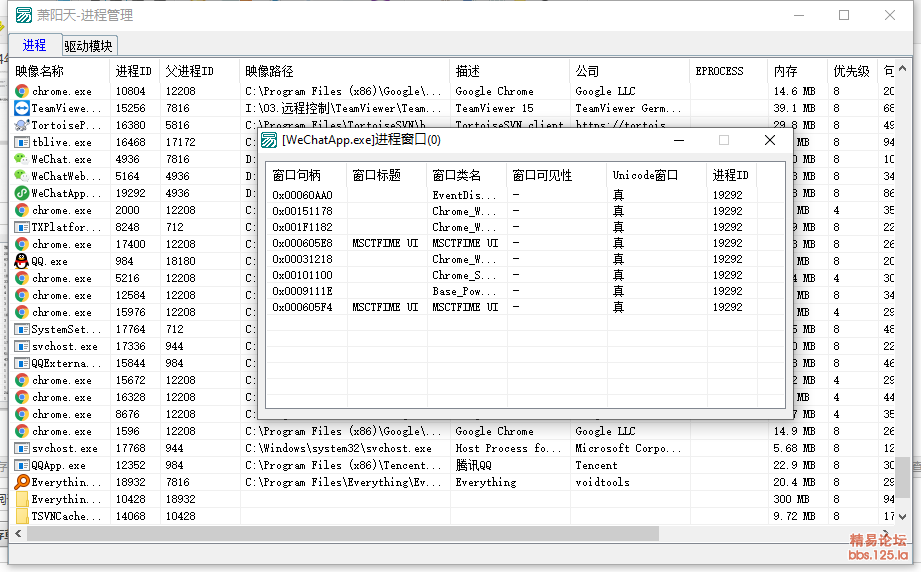Click the horizontal scrollbar of process list
Screen dimensions: 921x572
point(400,534)
